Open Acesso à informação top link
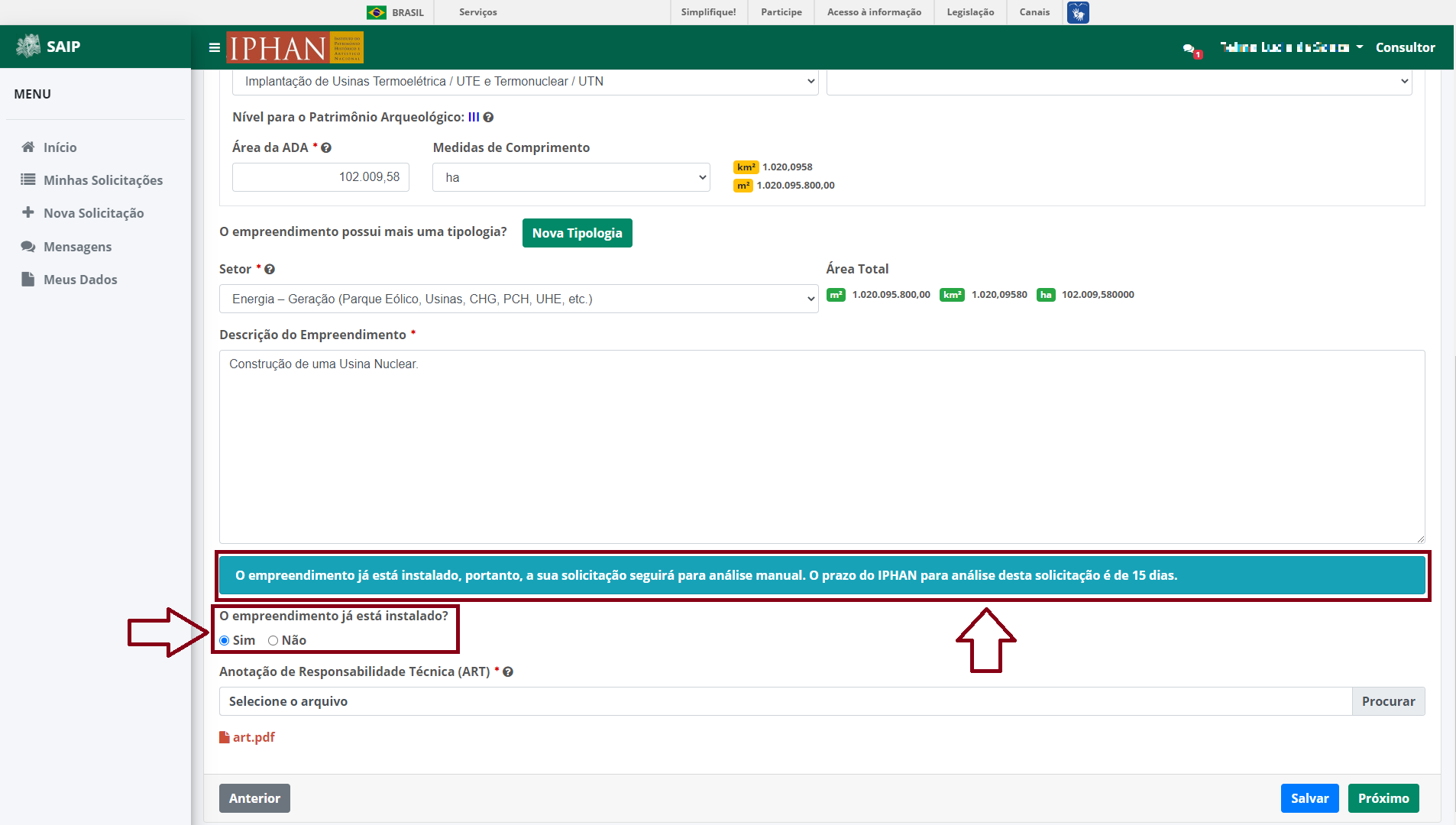The image size is (1456, 825). coord(874,12)
